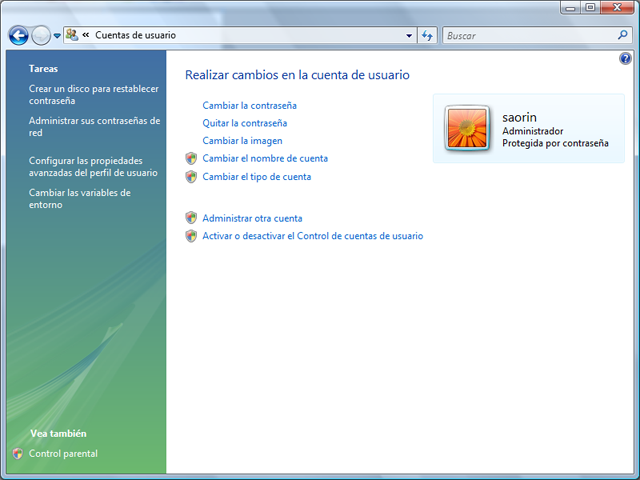Screen dimensions: 640x480
Task: Click the shield icon beside Administrar otra cuenta
Action: [191, 218]
